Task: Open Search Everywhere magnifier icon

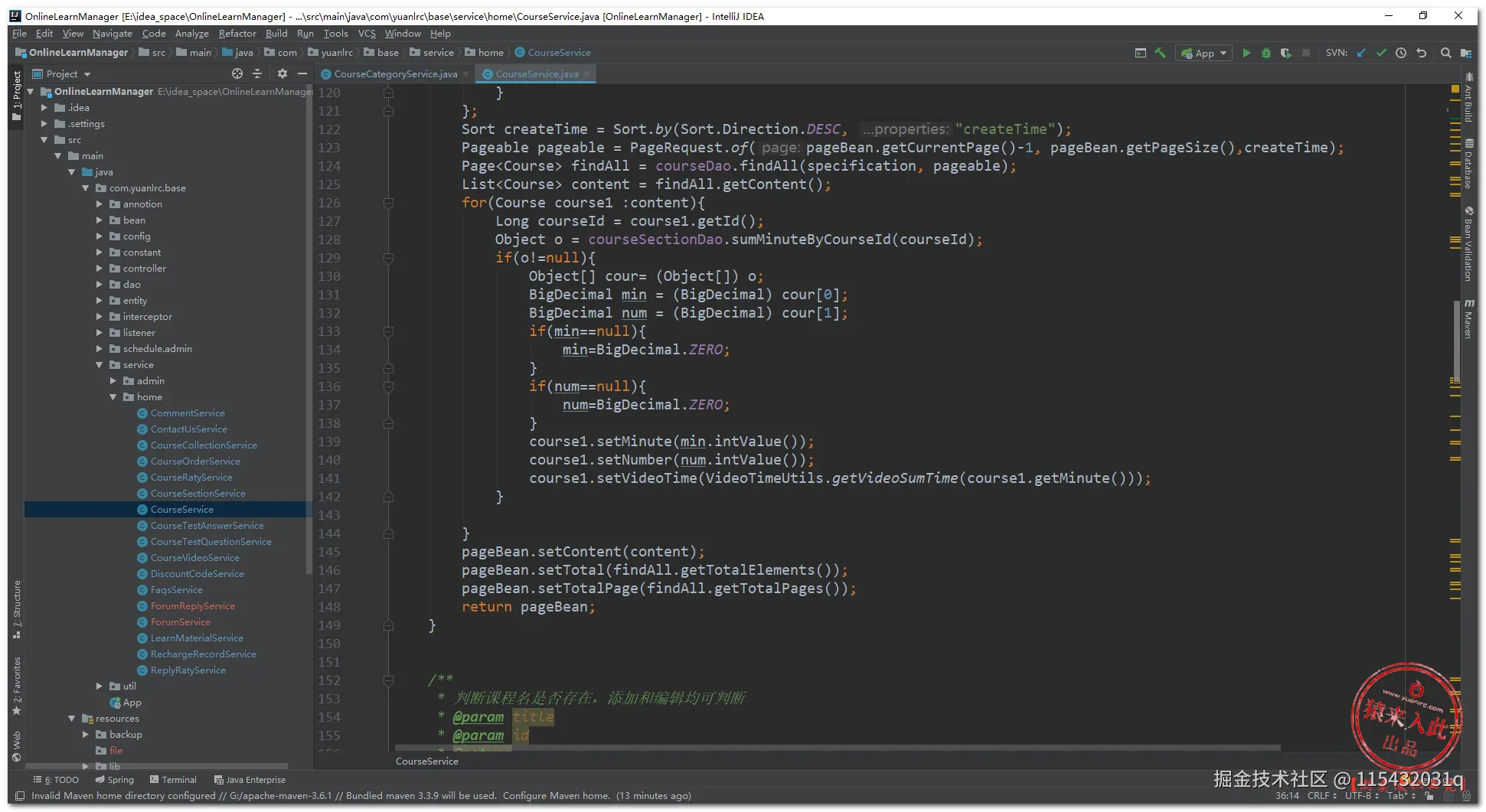Action: (1445, 53)
